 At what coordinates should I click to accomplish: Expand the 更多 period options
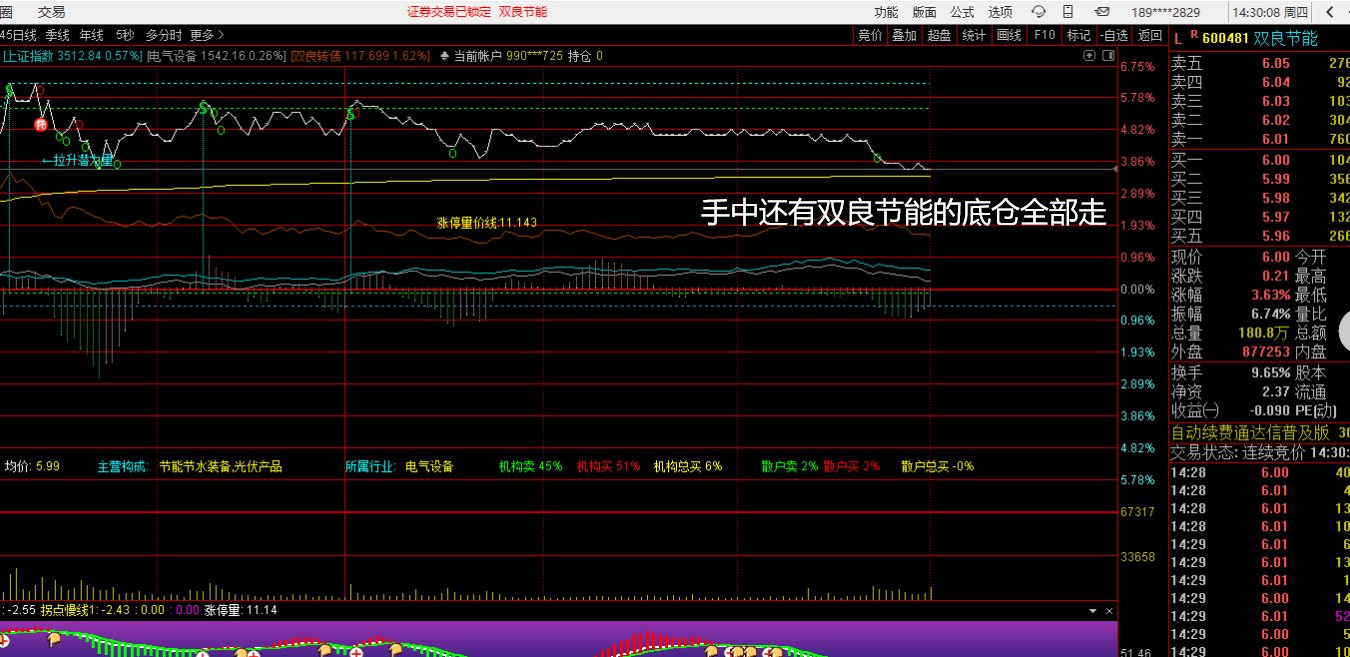[207, 35]
